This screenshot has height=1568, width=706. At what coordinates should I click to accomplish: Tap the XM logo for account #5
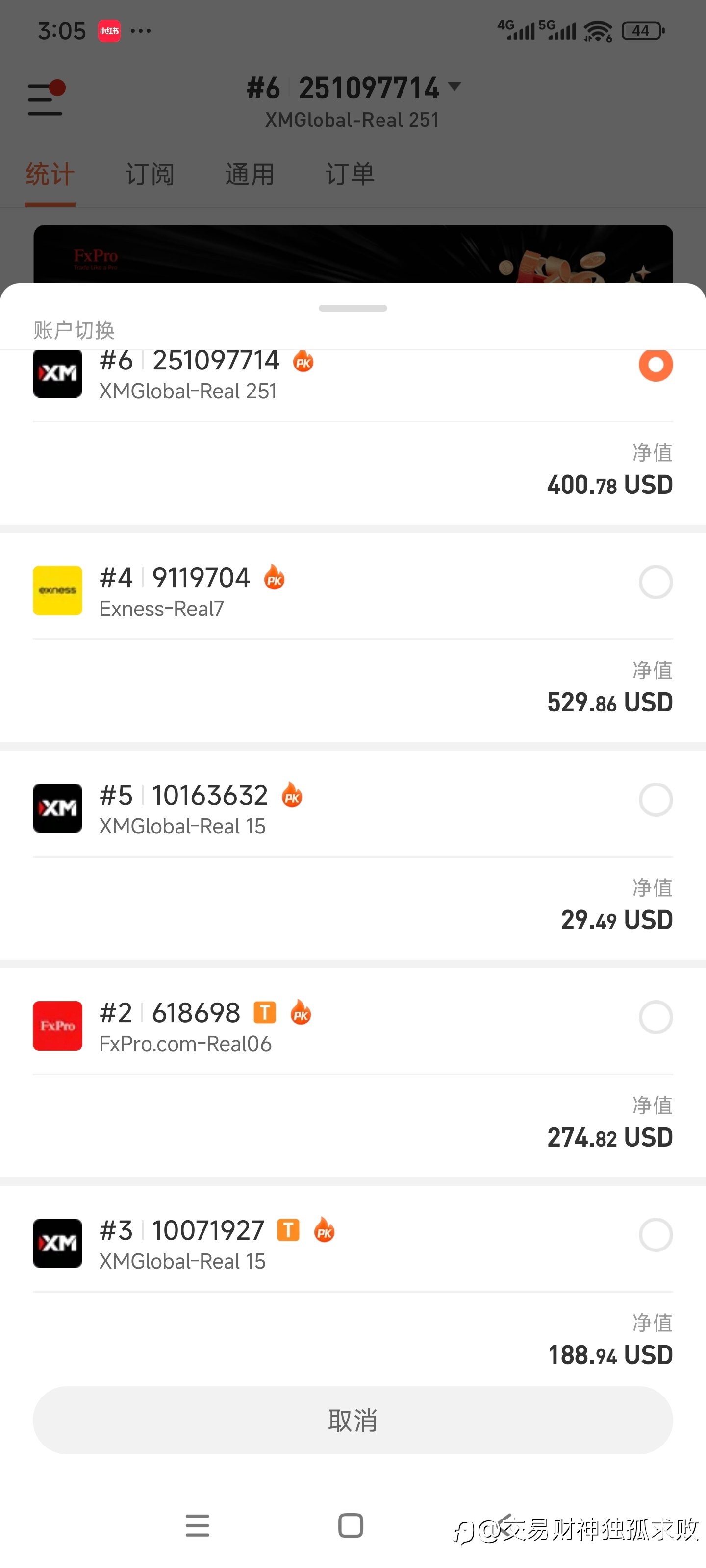tap(57, 808)
